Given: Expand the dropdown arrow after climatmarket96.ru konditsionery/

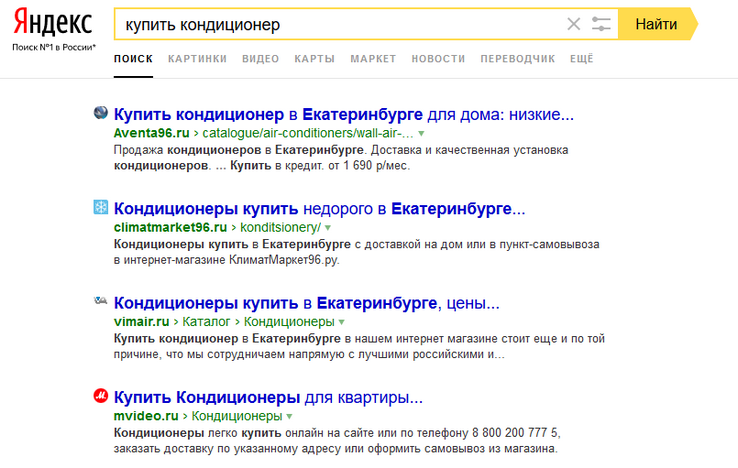Looking at the screenshot, I should [328, 228].
